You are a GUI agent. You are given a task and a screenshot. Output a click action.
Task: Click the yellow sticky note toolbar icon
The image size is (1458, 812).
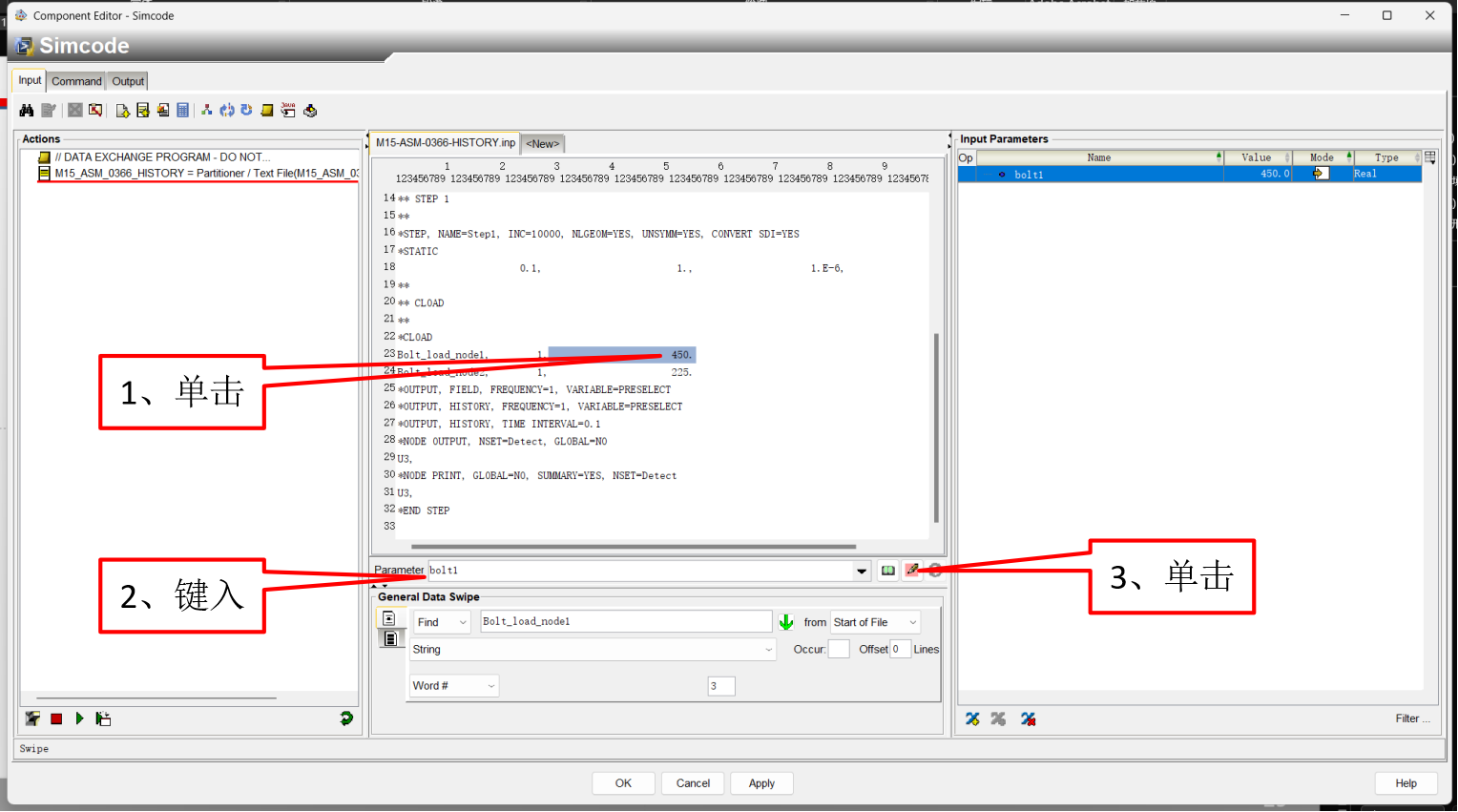[x=267, y=111]
